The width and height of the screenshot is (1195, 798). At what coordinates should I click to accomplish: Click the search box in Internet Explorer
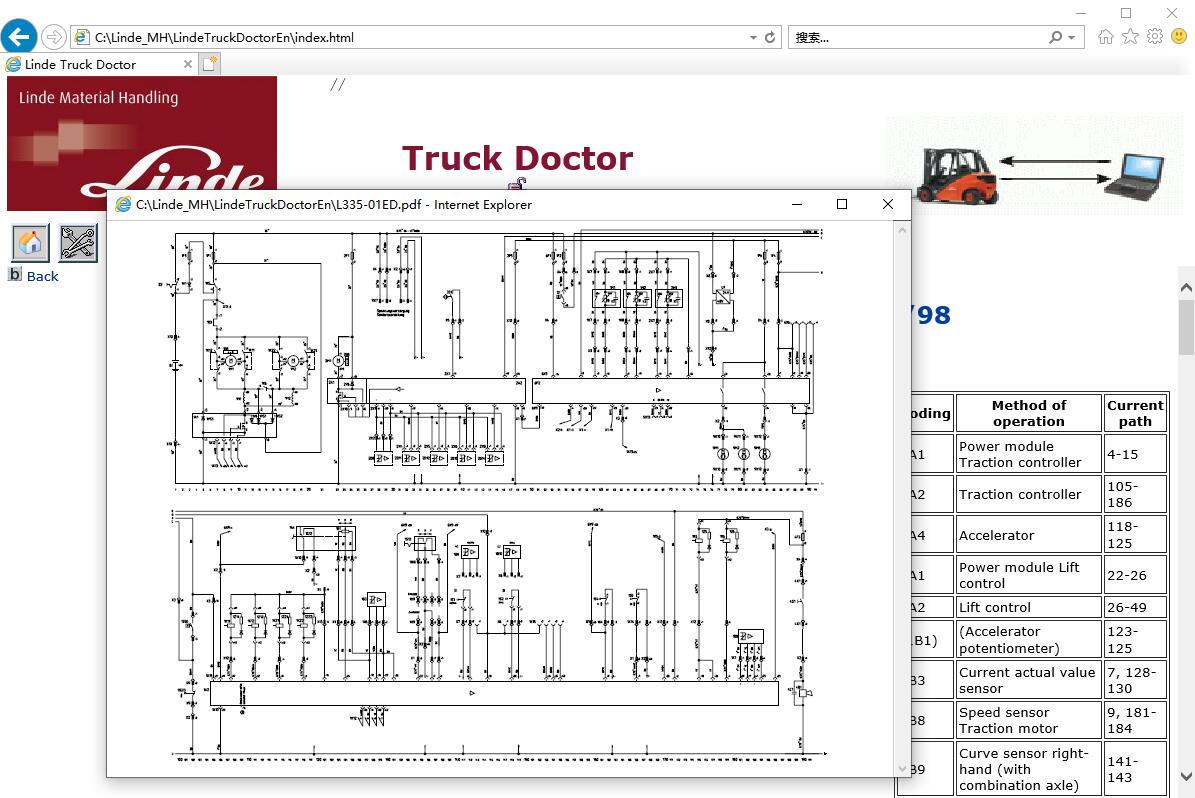(918, 37)
